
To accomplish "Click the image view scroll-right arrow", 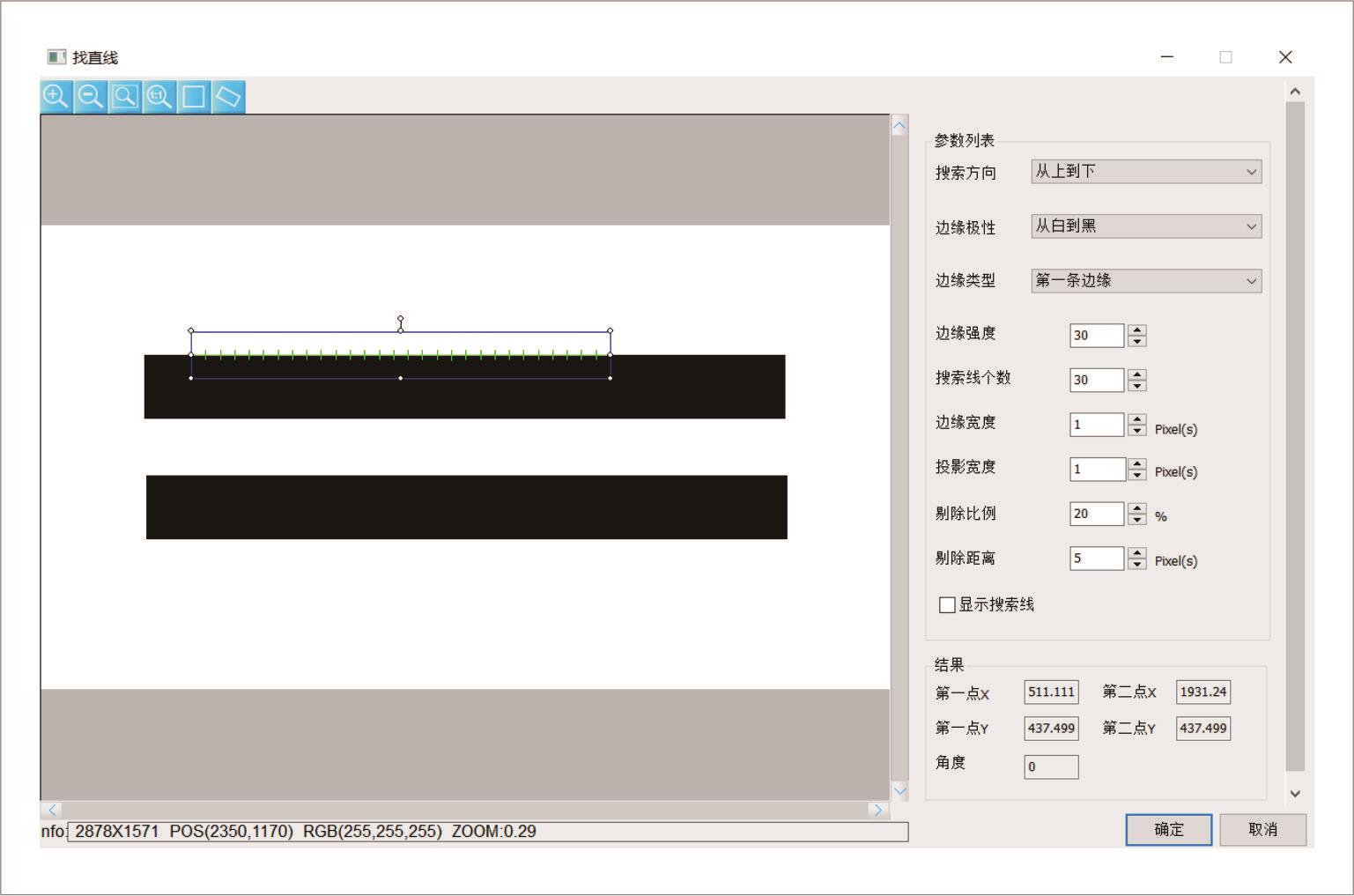I will click(877, 810).
